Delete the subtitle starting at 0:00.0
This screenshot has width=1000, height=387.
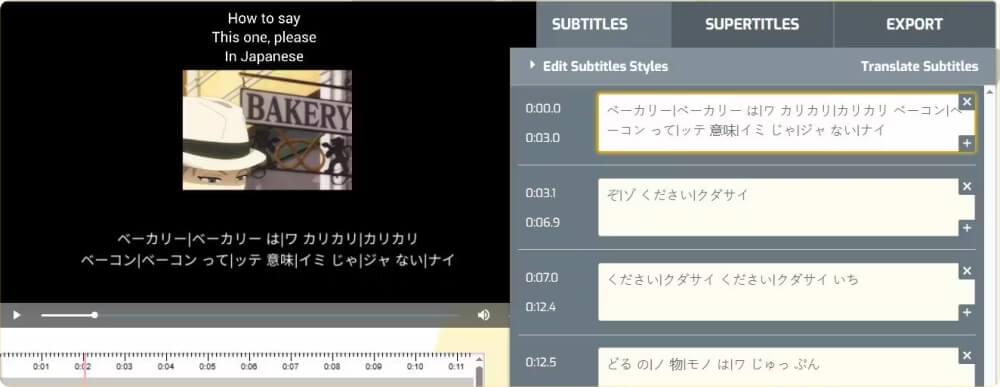967,101
